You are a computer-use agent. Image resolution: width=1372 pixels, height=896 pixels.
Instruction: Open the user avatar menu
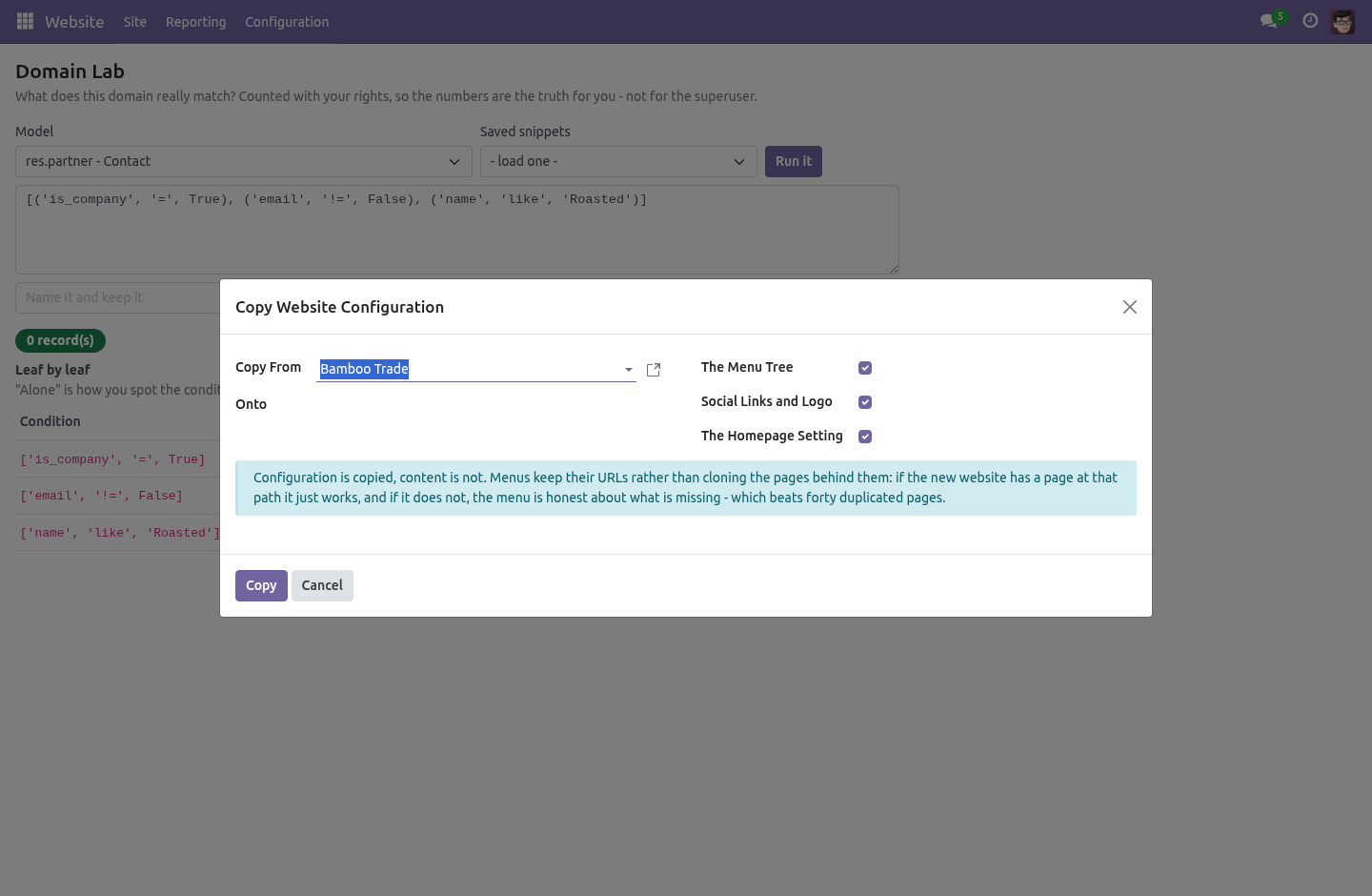[x=1342, y=22]
